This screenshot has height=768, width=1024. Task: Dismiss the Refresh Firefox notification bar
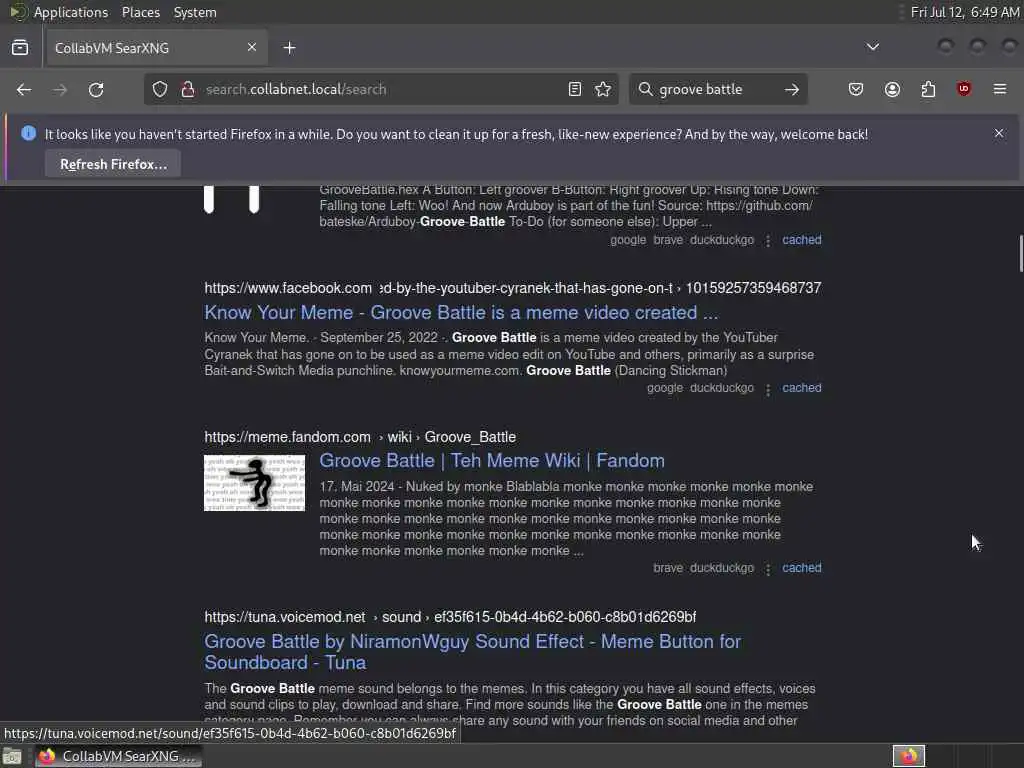[999, 133]
